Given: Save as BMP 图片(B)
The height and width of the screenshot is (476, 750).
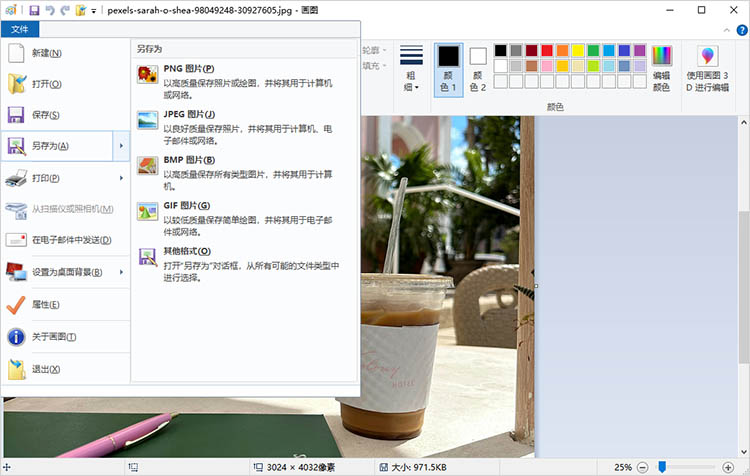Looking at the screenshot, I should [245, 173].
